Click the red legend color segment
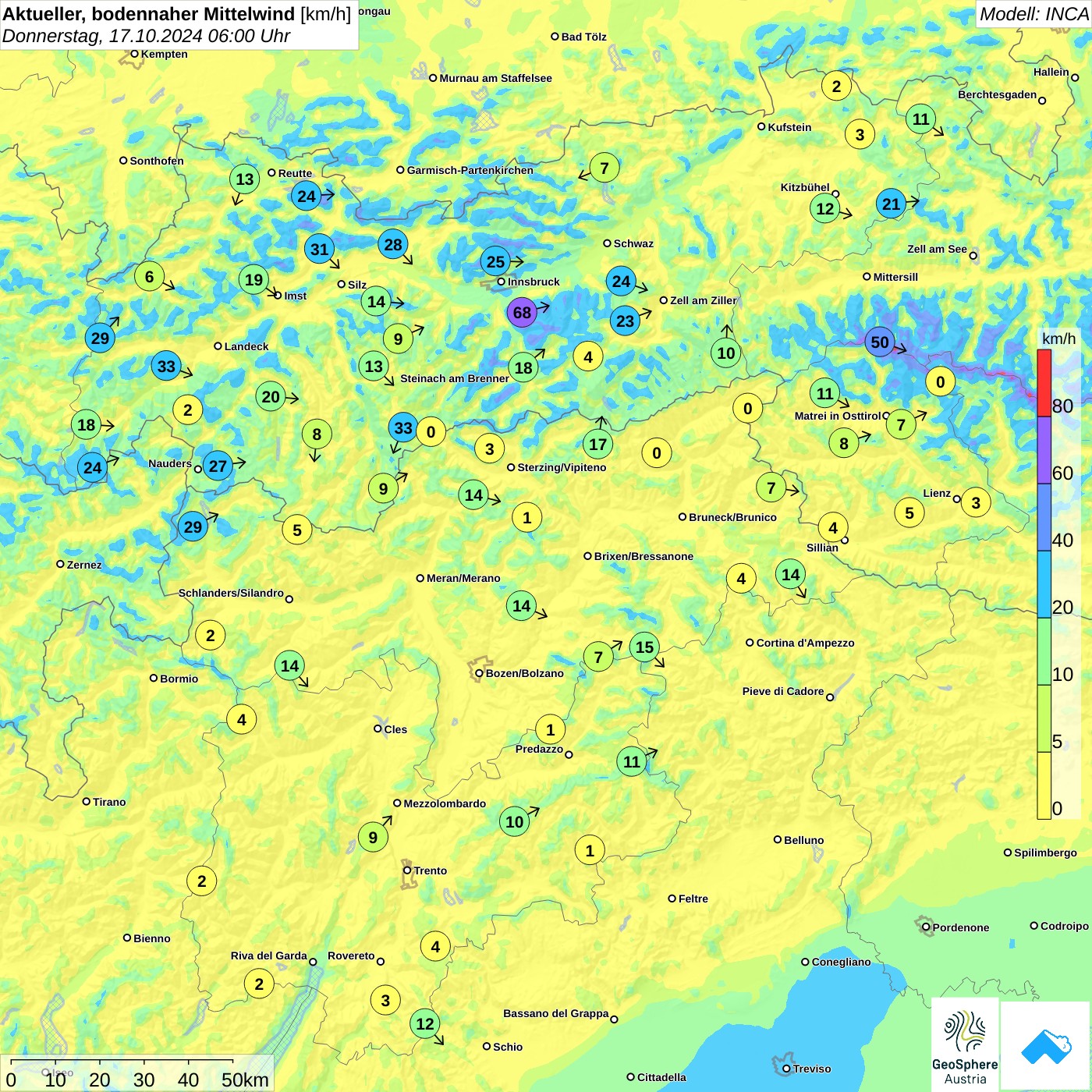 coord(1044,383)
